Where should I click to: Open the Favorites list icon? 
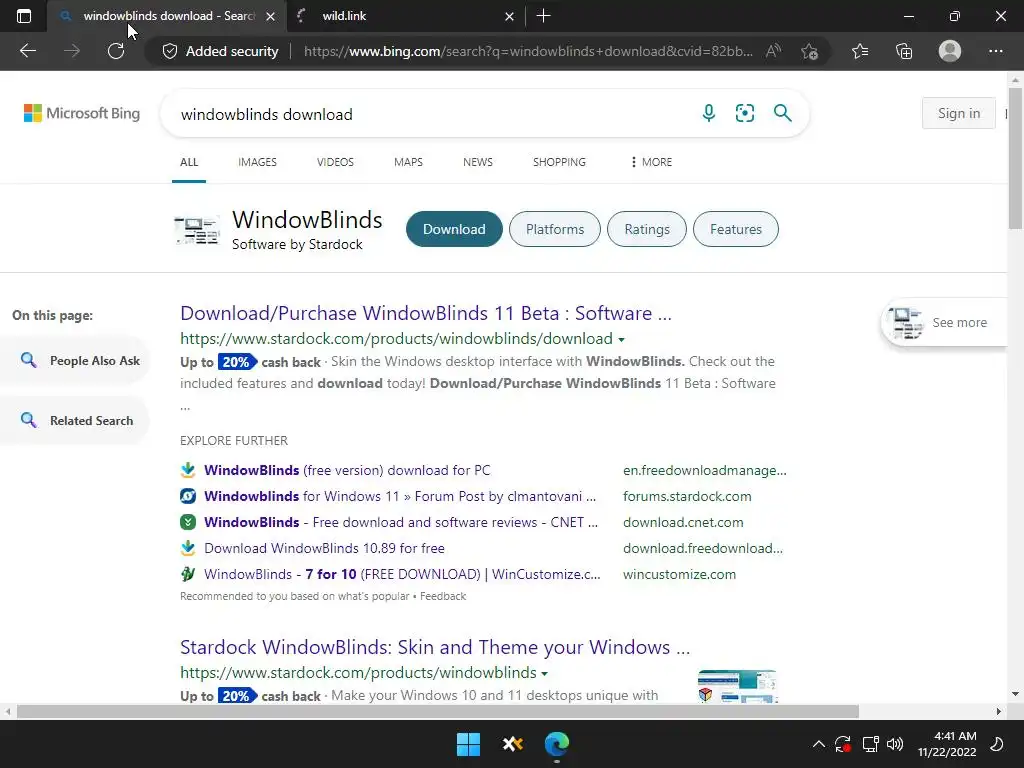point(860,51)
